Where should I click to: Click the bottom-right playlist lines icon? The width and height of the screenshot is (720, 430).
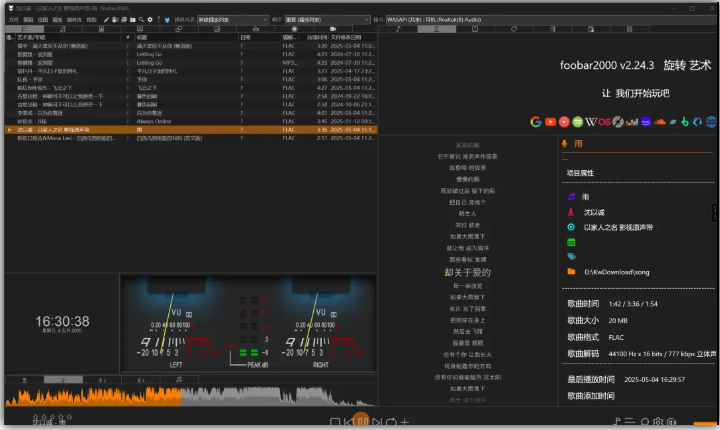(x=630, y=421)
